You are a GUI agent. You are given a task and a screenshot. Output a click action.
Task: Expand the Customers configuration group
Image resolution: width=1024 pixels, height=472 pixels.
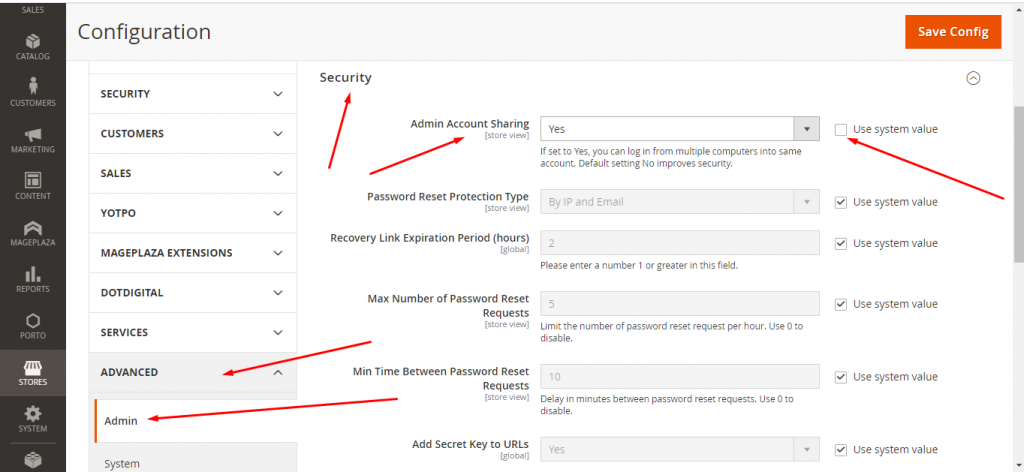(192, 133)
